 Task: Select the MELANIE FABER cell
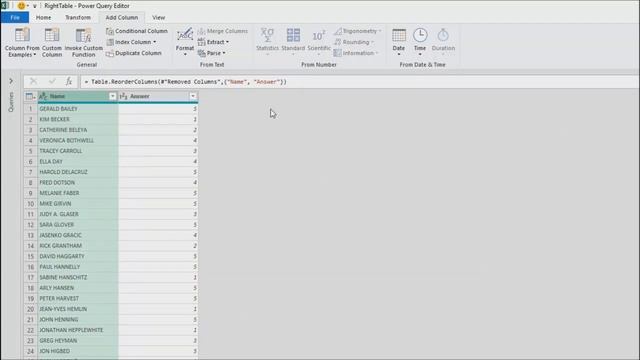[78, 193]
